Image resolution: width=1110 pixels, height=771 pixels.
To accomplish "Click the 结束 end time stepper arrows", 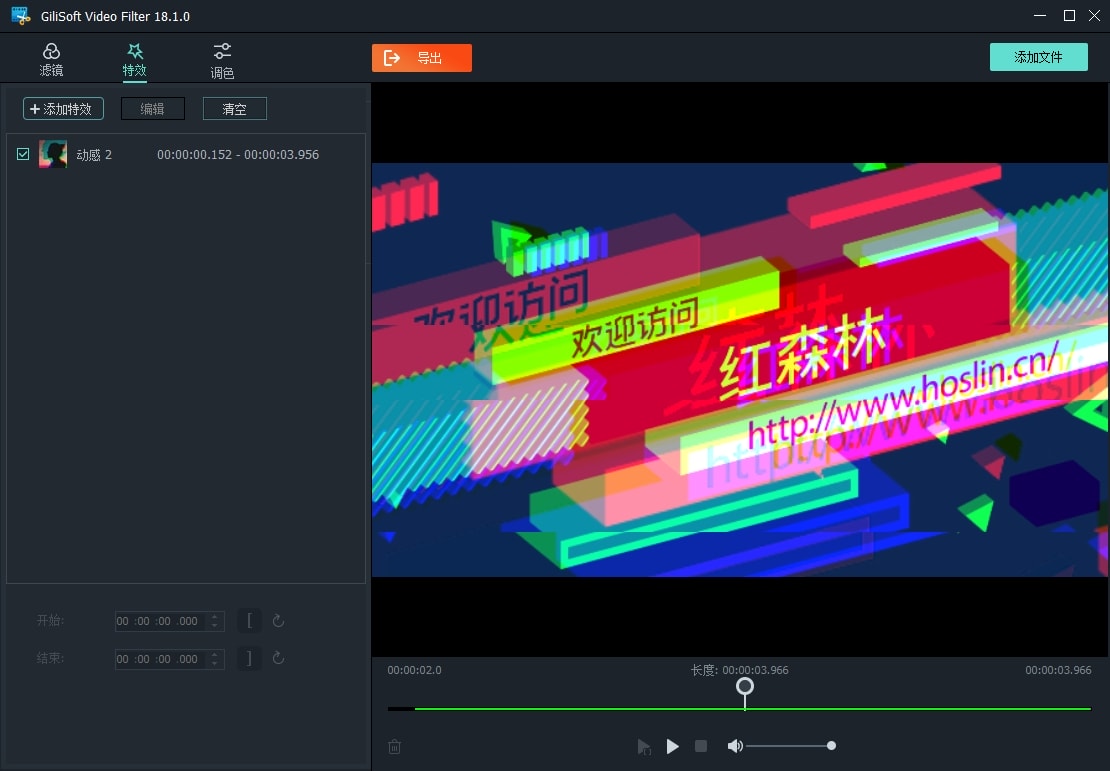I will click(214, 658).
